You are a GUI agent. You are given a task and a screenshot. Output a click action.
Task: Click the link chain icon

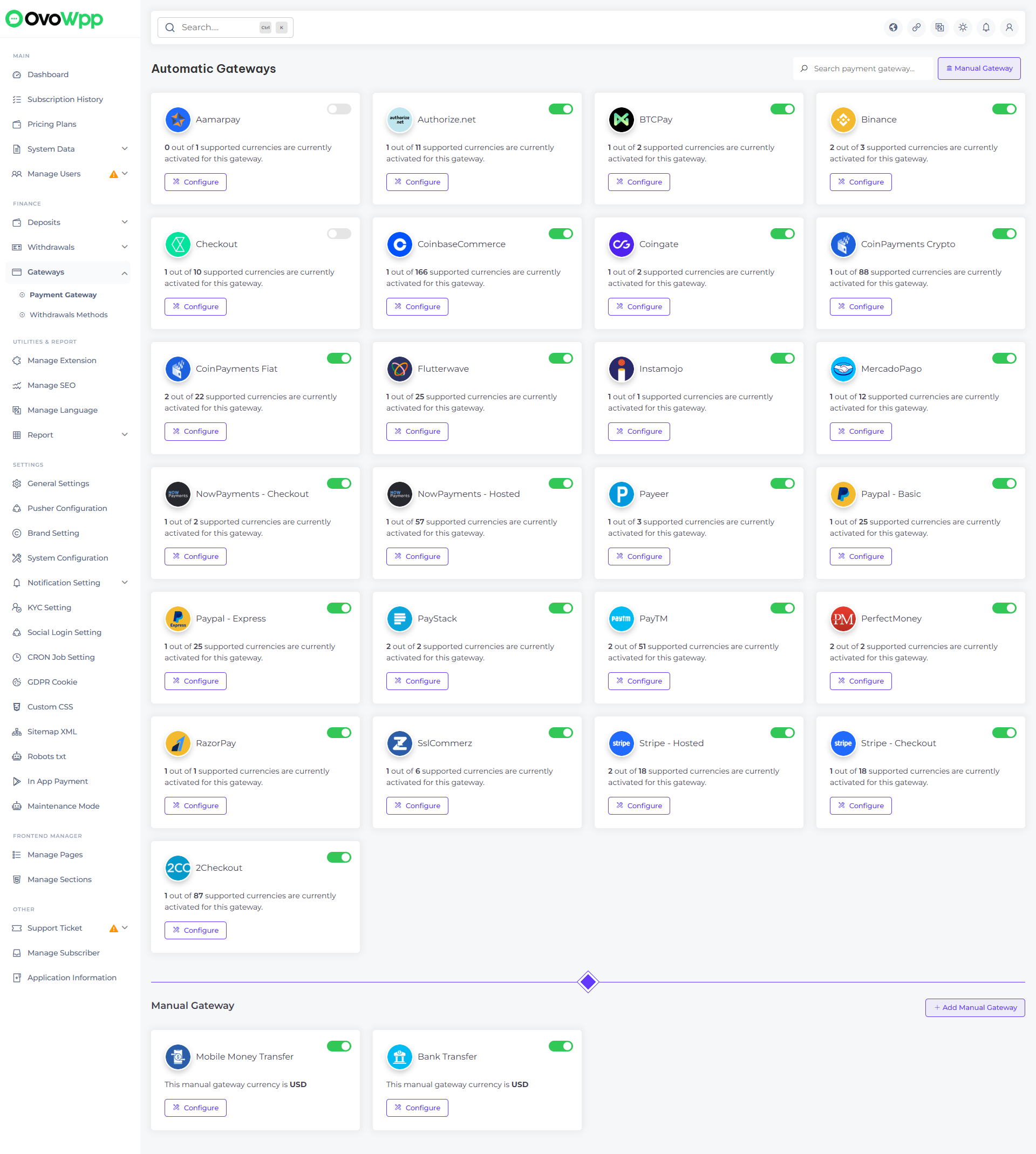[x=916, y=28]
